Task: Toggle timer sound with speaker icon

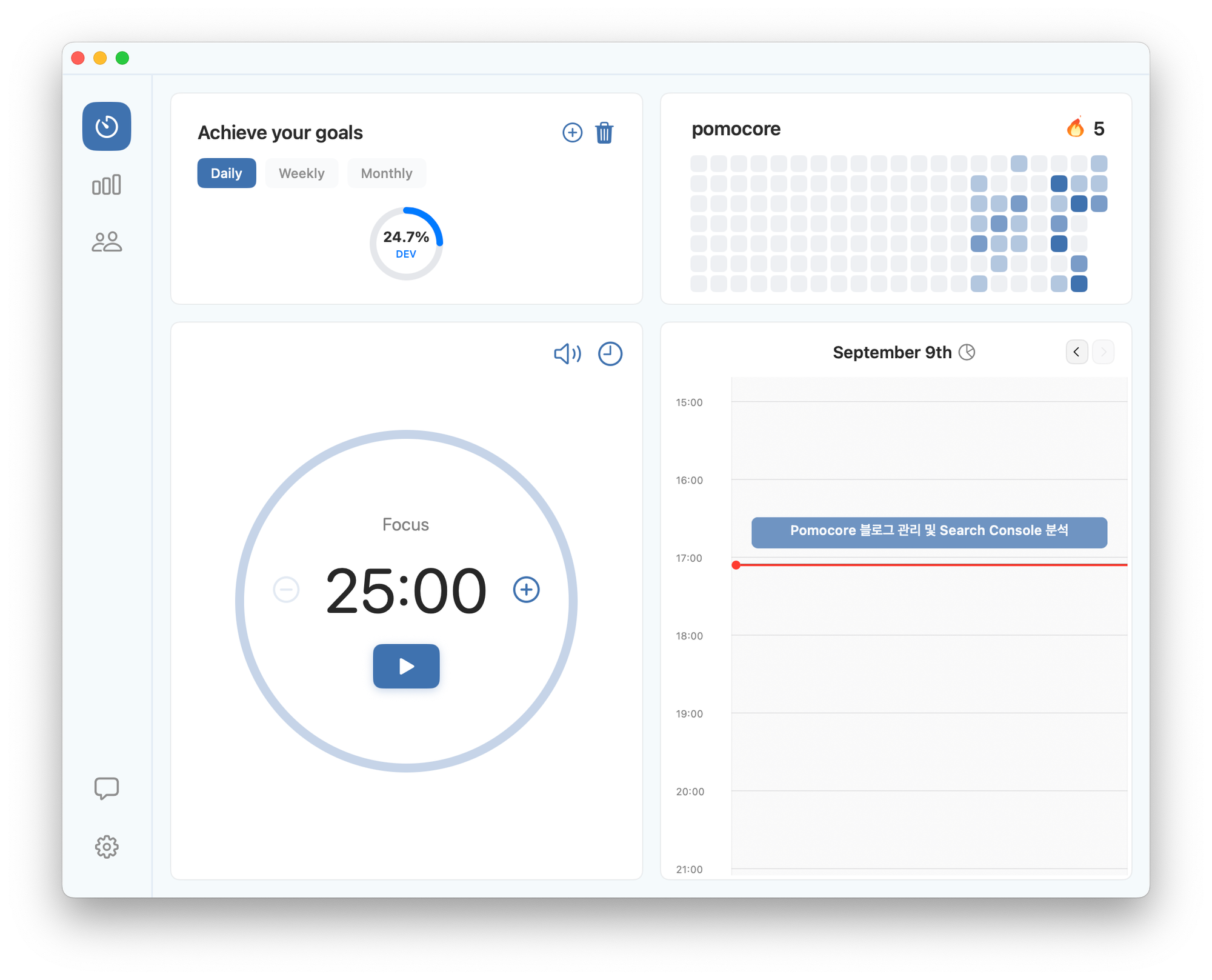Action: click(567, 354)
